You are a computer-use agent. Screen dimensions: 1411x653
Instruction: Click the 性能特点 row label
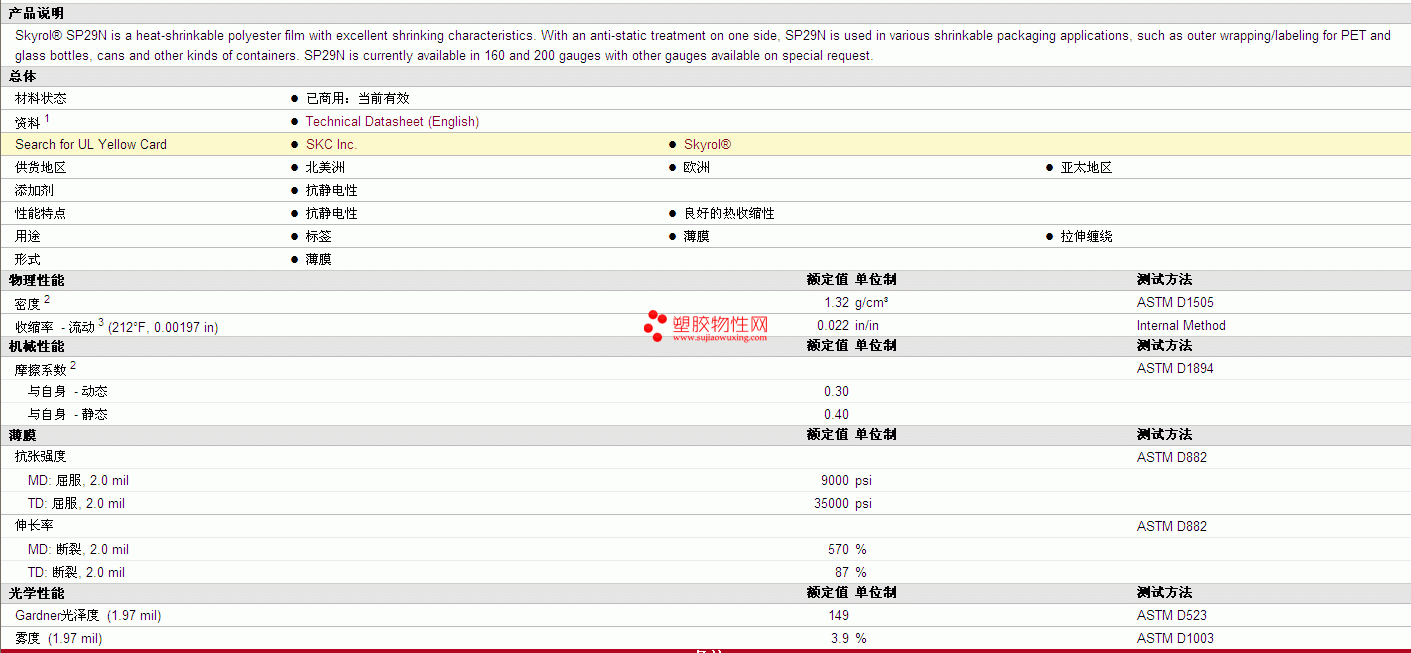tap(41, 214)
